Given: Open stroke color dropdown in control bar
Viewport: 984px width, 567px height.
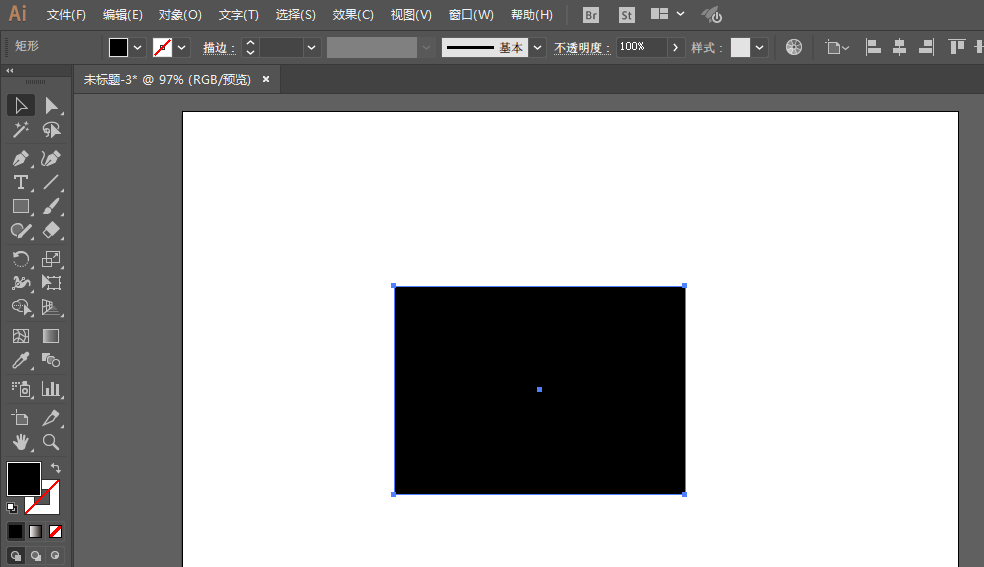Looking at the screenshot, I should pos(181,48).
